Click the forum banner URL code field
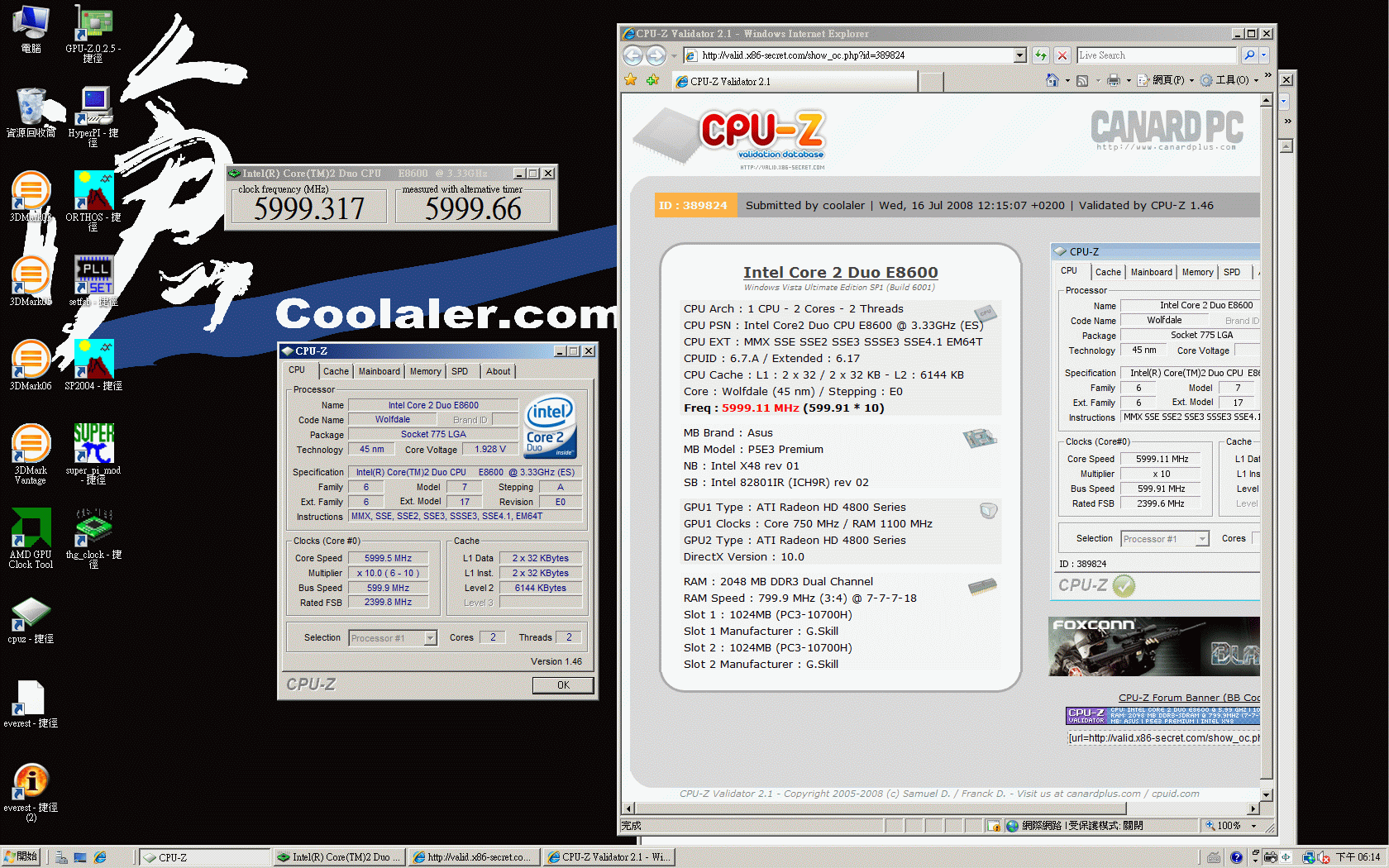1389x868 pixels. coord(1163,738)
